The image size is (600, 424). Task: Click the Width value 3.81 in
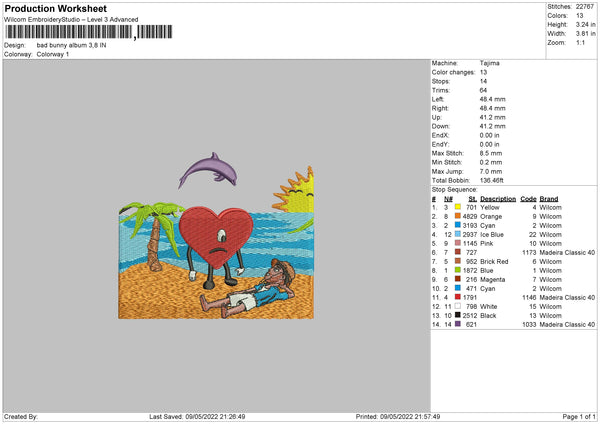pos(585,34)
